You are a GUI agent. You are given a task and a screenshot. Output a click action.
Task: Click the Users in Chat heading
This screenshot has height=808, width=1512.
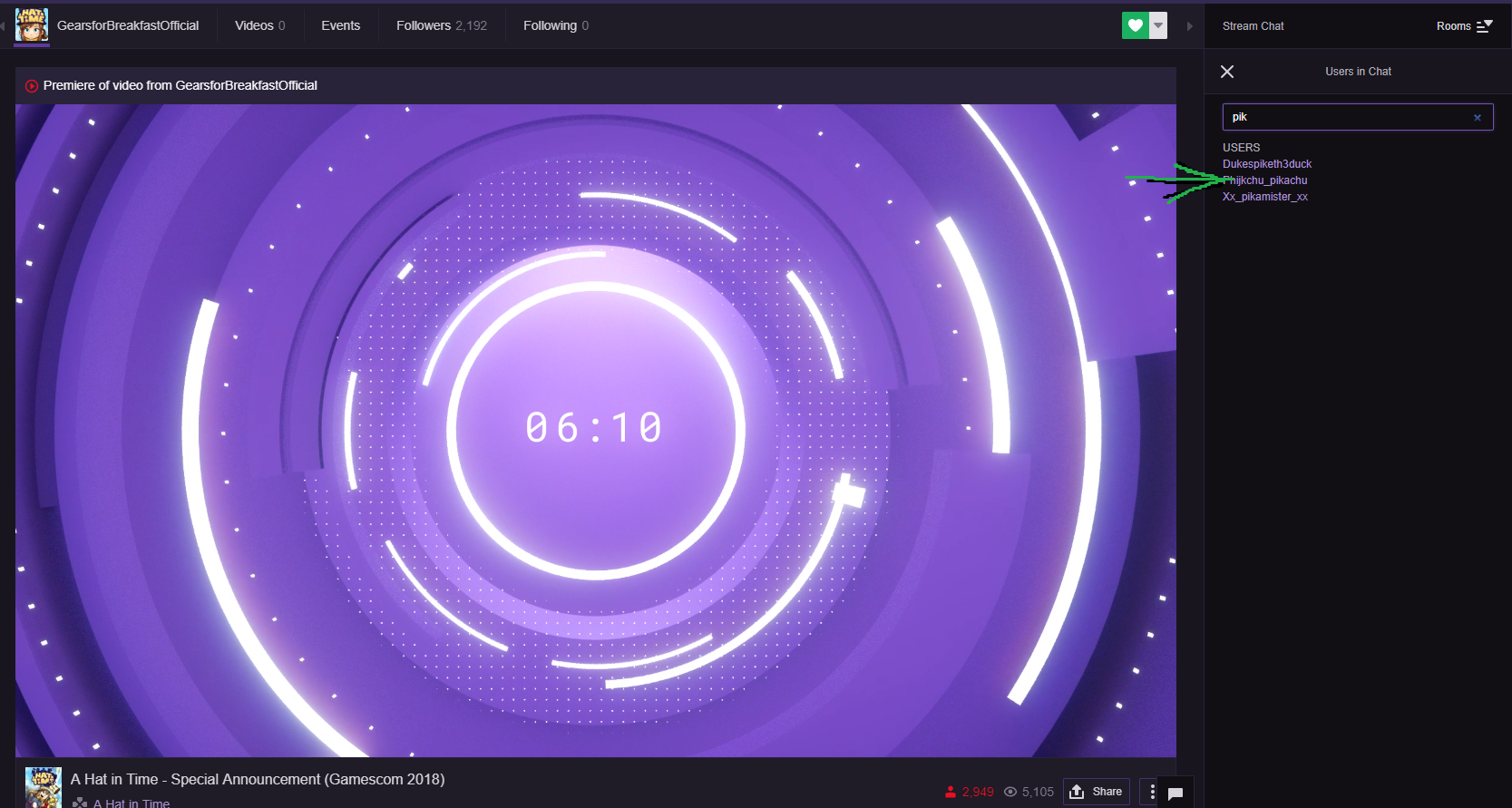pyautogui.click(x=1358, y=72)
